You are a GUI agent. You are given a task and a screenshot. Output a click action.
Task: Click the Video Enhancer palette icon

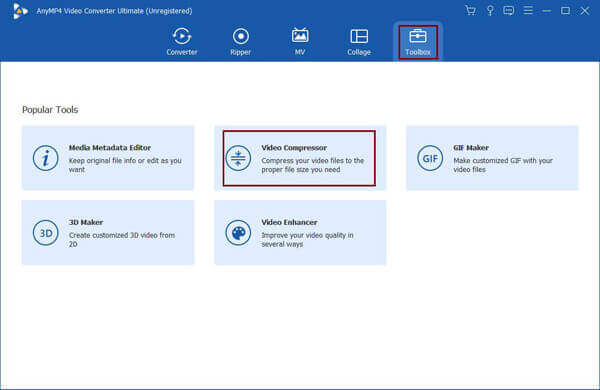click(238, 233)
